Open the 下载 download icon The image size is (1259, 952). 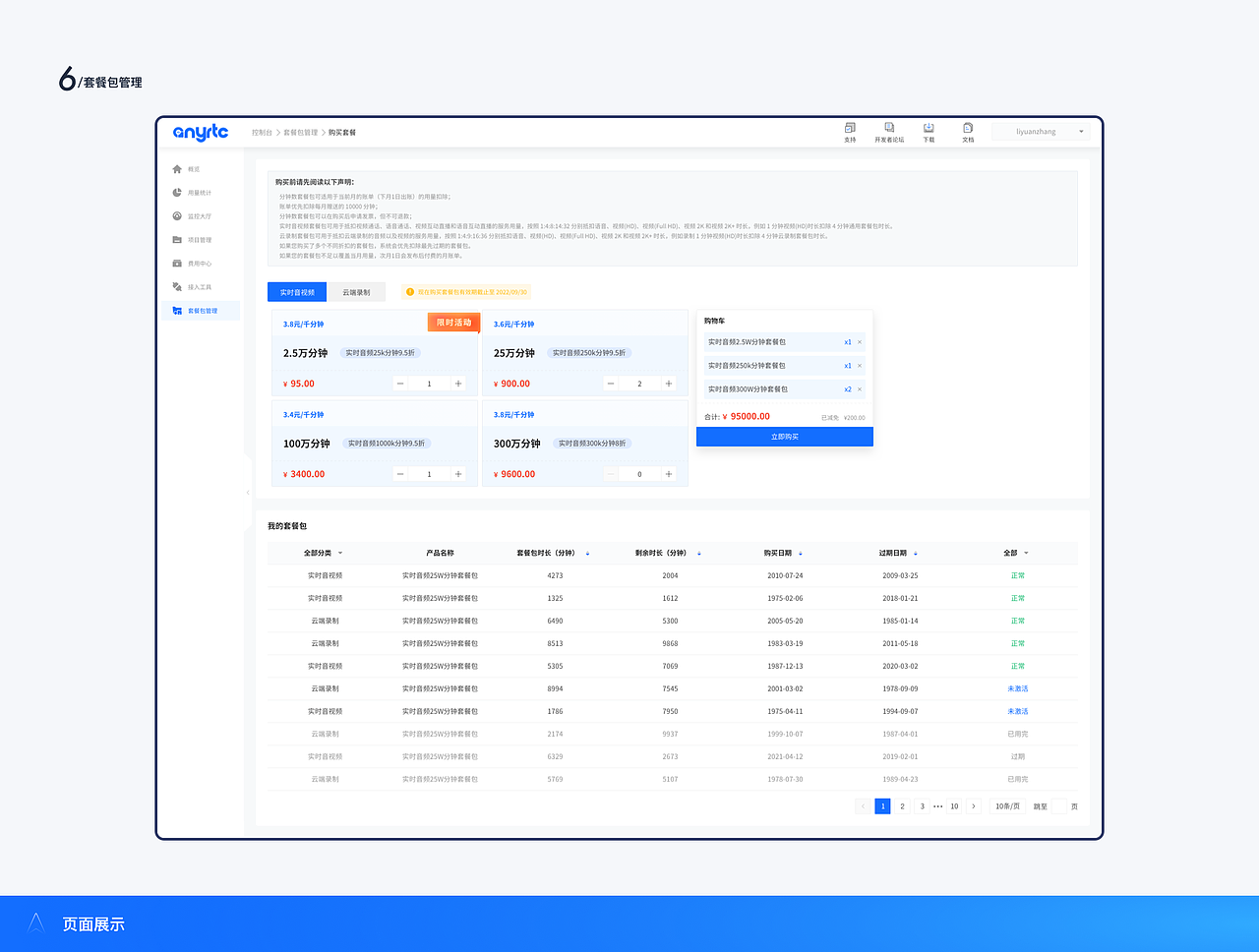[929, 128]
